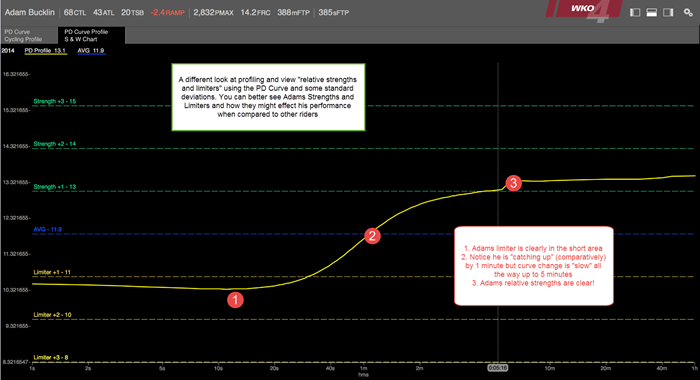Click the 2m tick on time axis
Screen dimensions: 700x380
pos(420,368)
